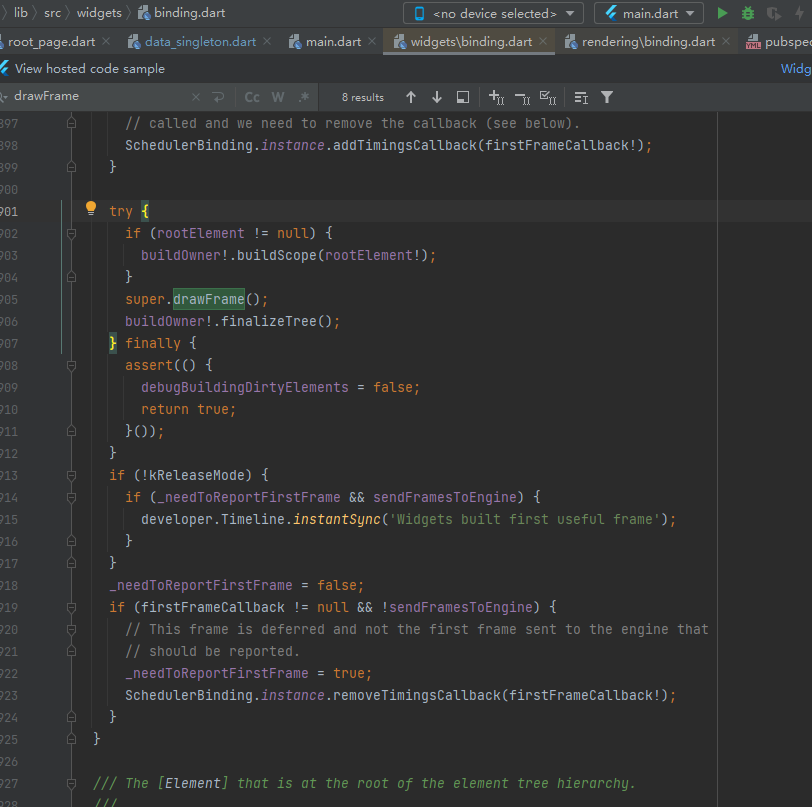This screenshot has height=807, width=812.
Task: Toggle whole Words (W) search option
Action: (x=278, y=97)
